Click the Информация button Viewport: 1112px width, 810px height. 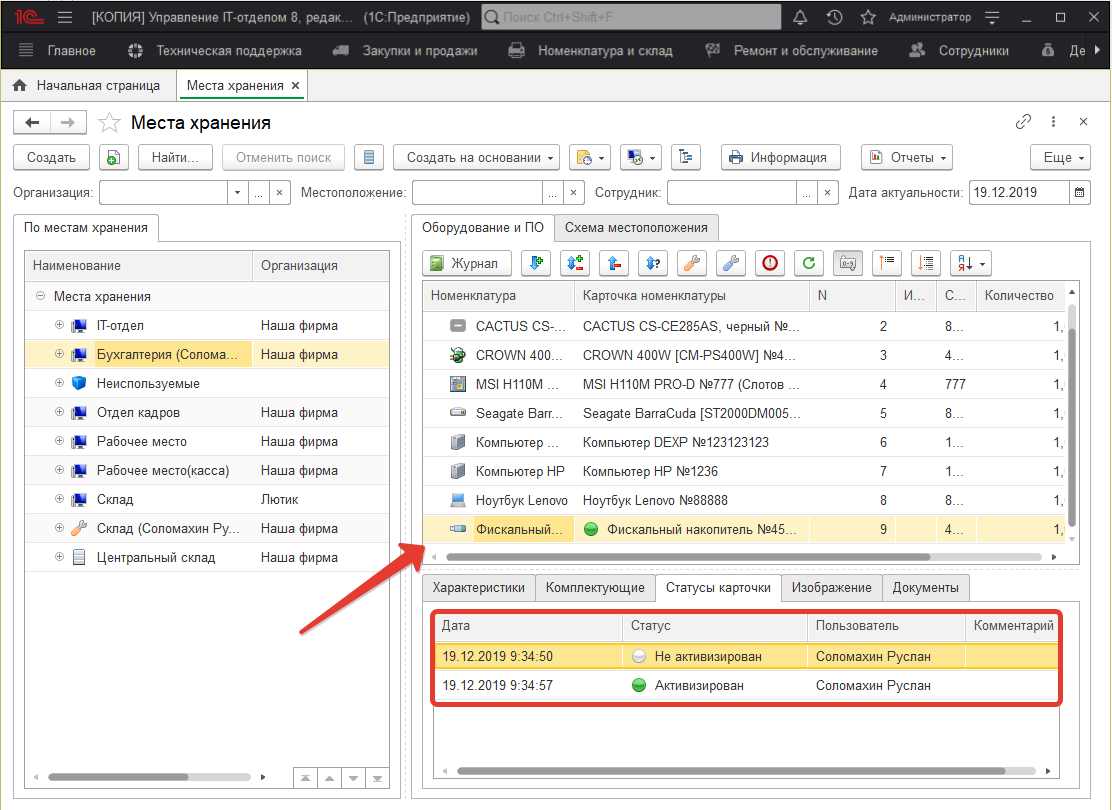779,157
